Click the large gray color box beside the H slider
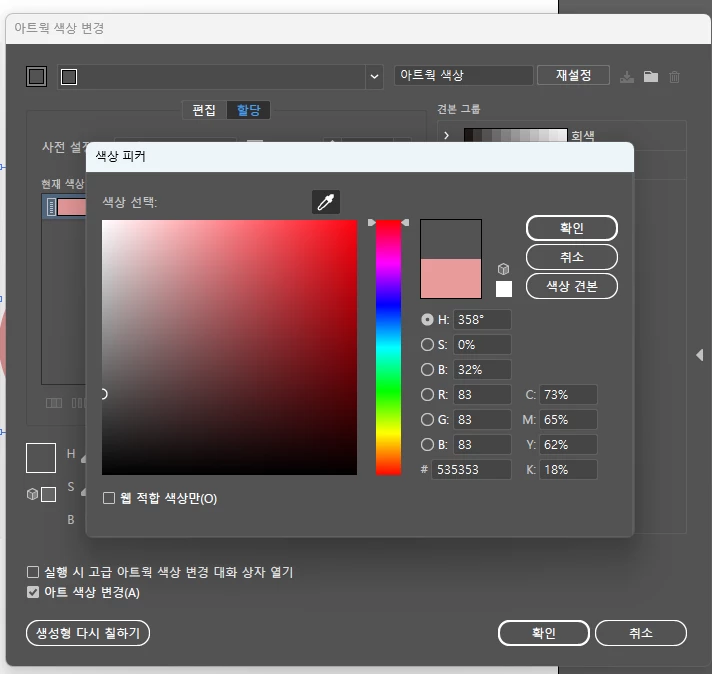This screenshot has width=712, height=674. pos(41,458)
